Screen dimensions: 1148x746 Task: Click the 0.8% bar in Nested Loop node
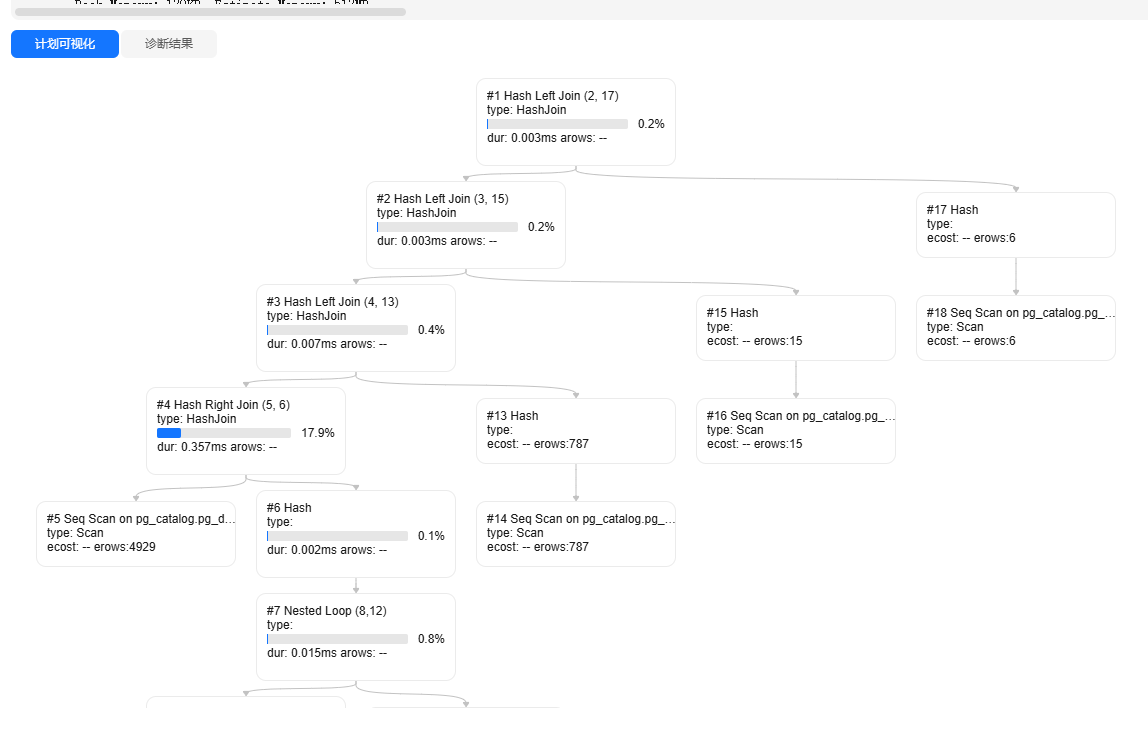337,639
